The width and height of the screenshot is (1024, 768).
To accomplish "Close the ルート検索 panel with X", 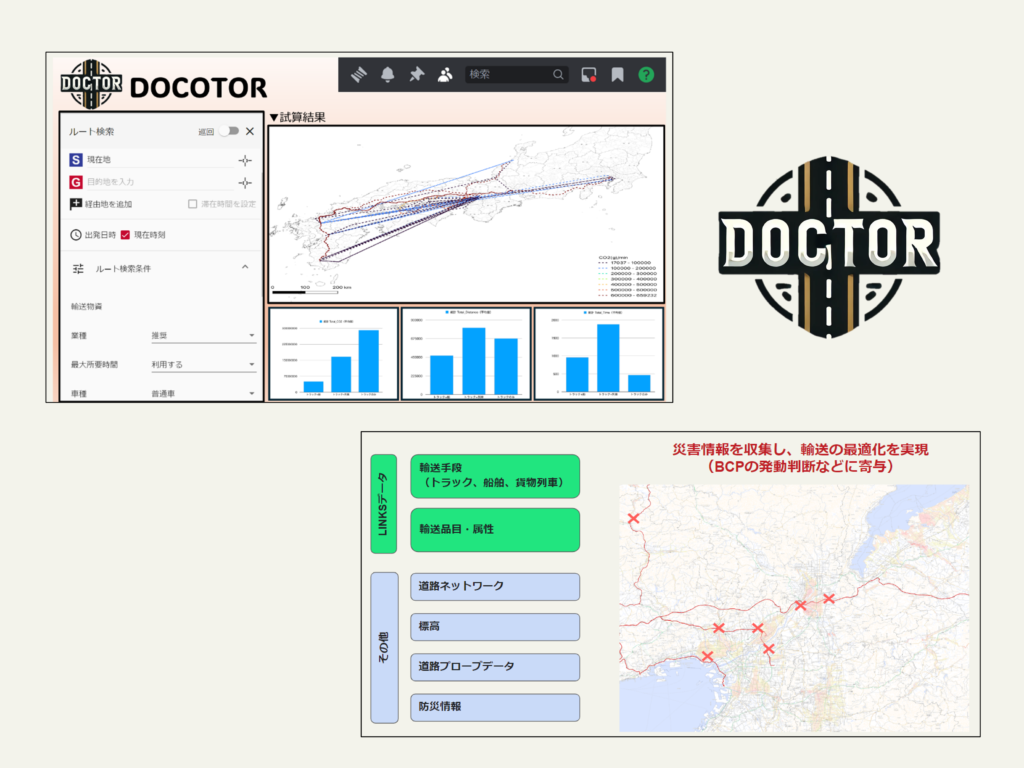I will click(x=249, y=131).
